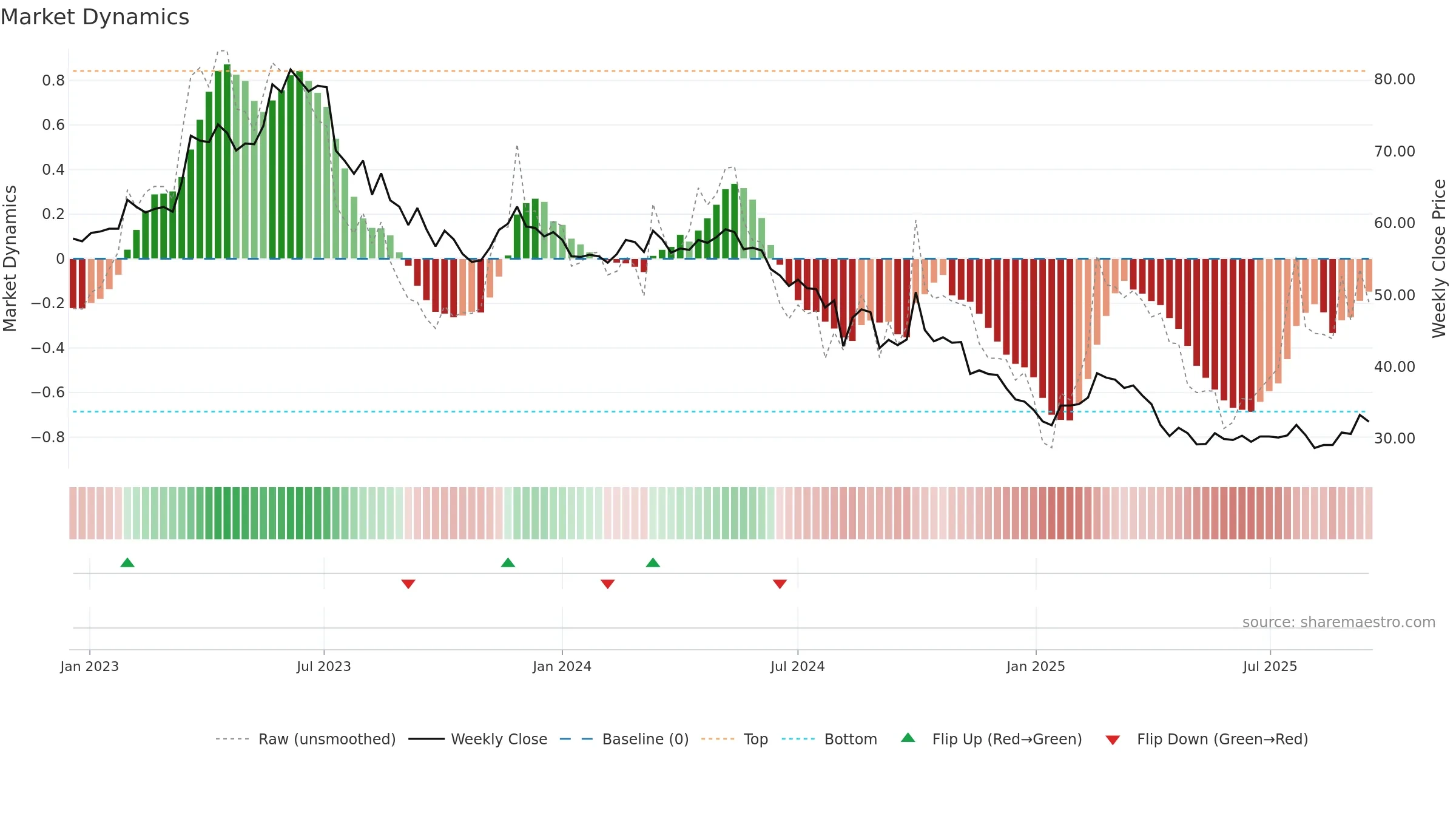This screenshot has width=1456, height=819.
Task: Click the Jan 2024 axis label
Action: (562, 666)
